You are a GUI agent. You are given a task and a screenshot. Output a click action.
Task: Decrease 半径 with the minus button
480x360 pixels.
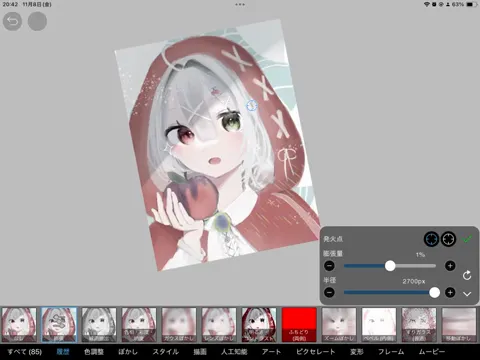click(329, 293)
